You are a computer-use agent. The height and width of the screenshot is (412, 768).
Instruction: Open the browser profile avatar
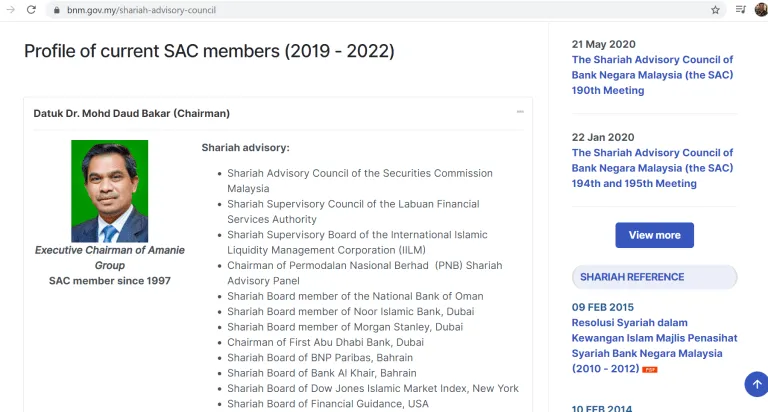pyautogui.click(x=760, y=10)
